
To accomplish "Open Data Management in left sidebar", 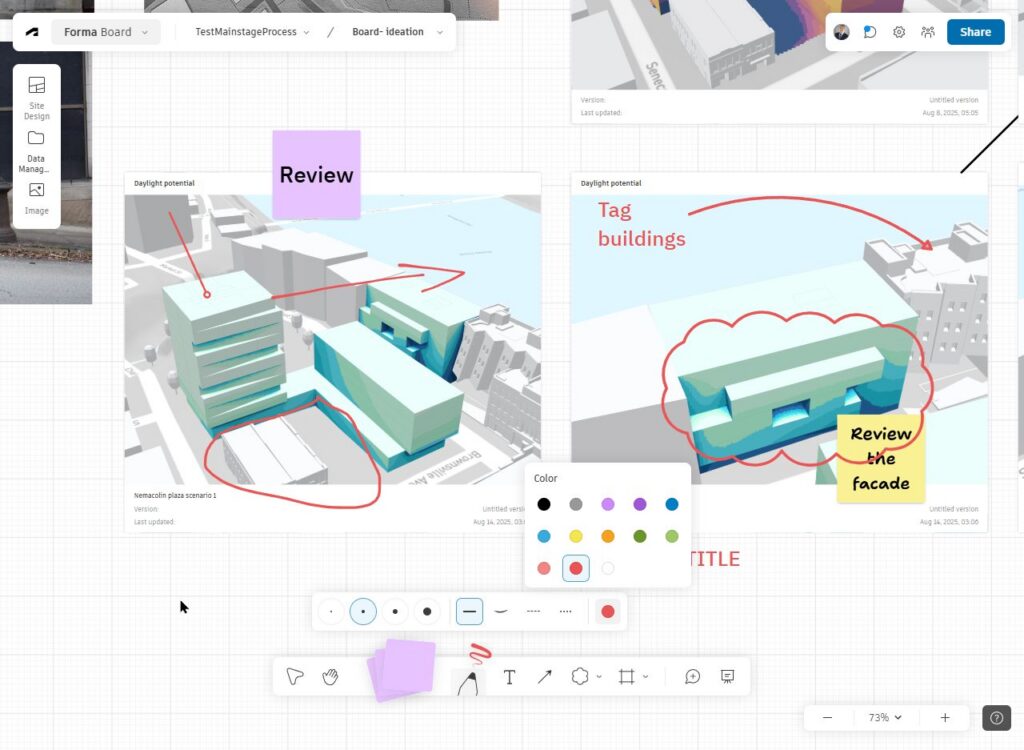I will pyautogui.click(x=37, y=148).
